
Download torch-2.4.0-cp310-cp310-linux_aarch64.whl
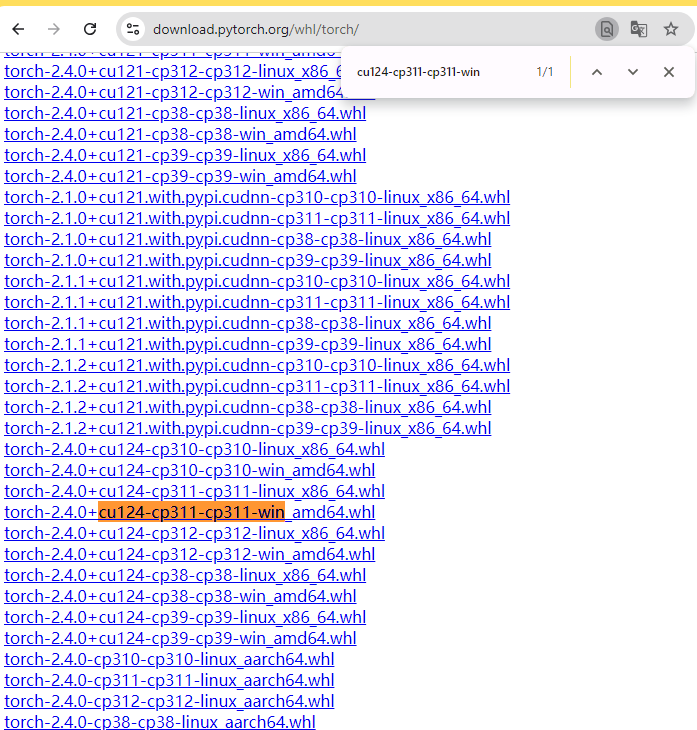[x=169, y=659]
